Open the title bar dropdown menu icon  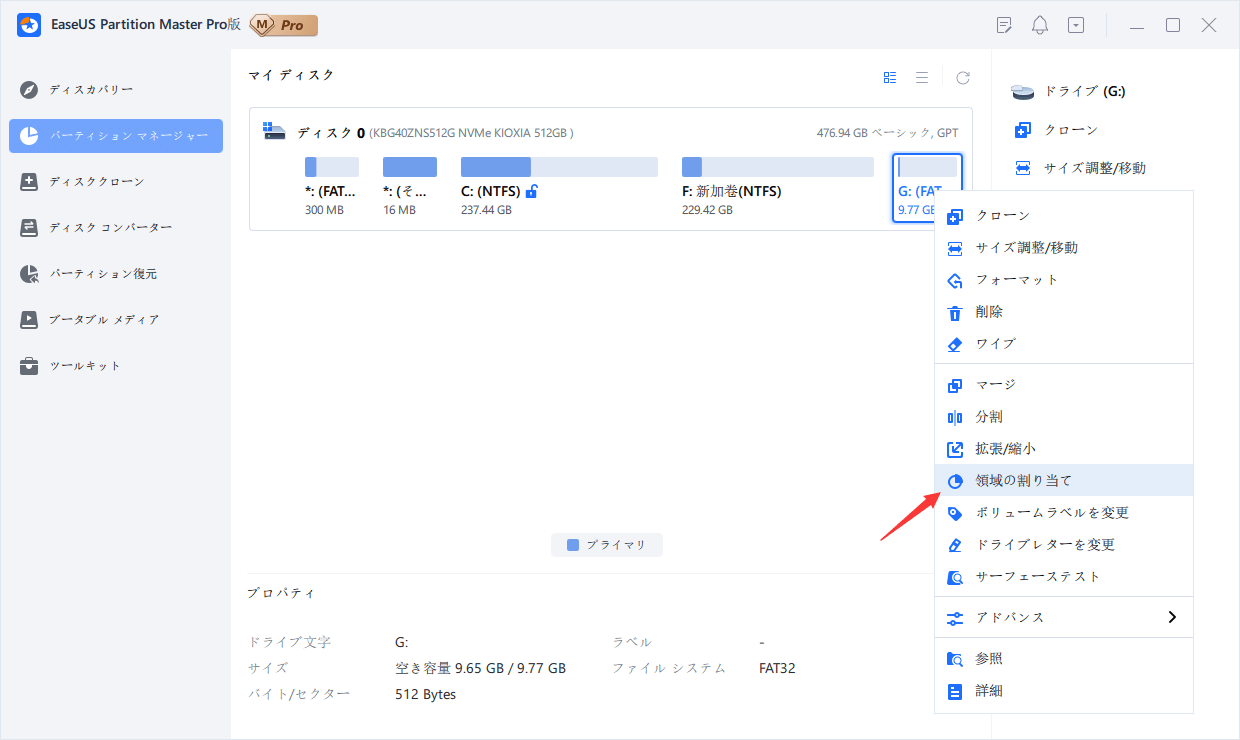[1076, 25]
